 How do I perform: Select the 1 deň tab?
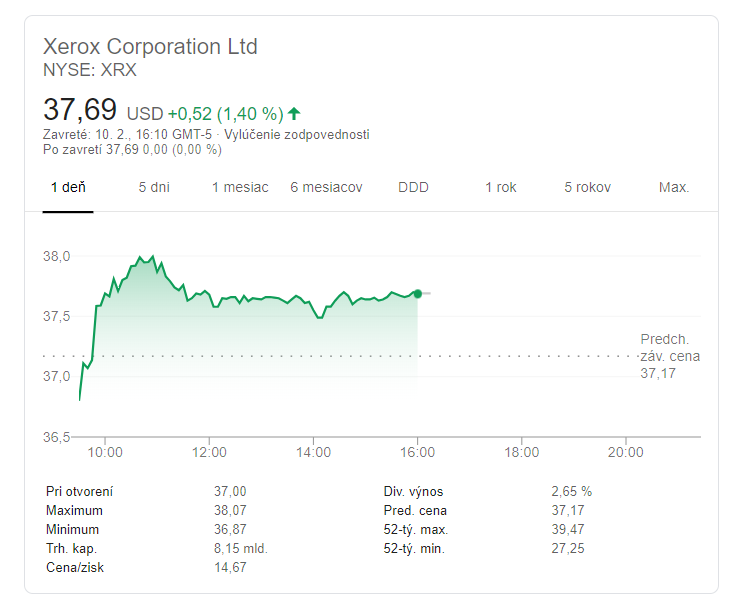[x=68, y=188]
